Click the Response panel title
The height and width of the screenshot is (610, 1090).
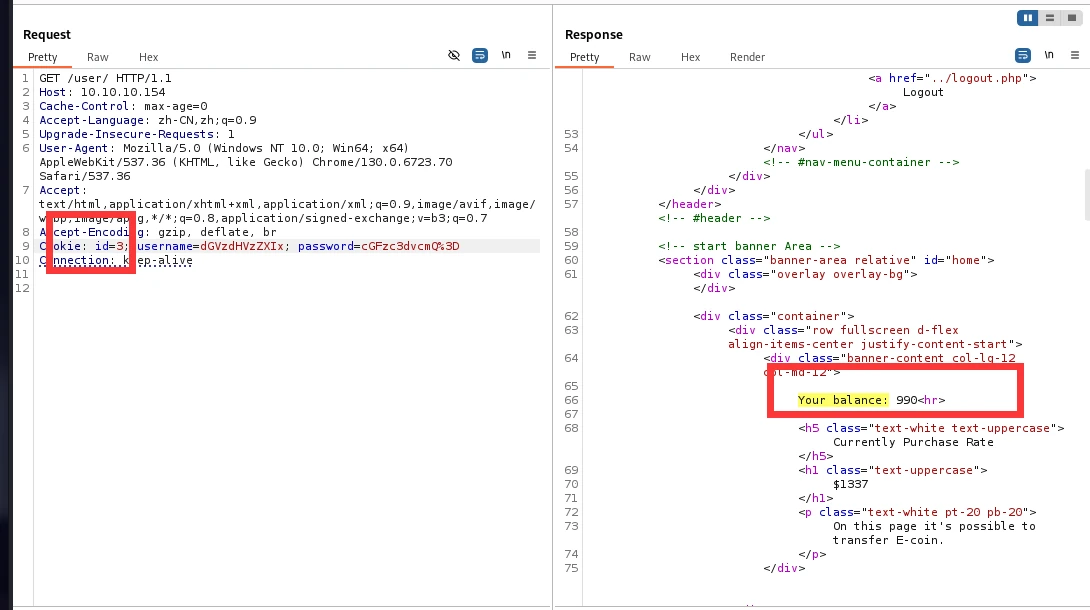click(x=594, y=35)
